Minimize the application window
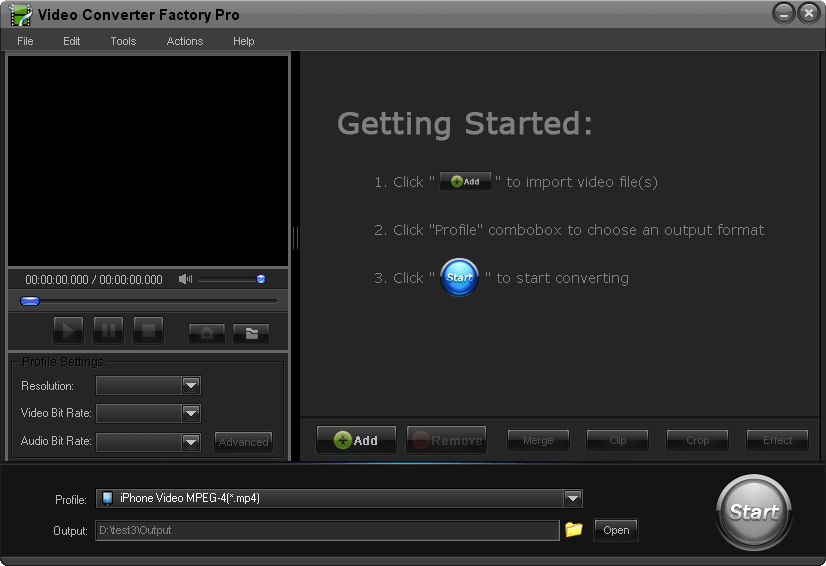The width and height of the screenshot is (826, 566). tap(783, 13)
